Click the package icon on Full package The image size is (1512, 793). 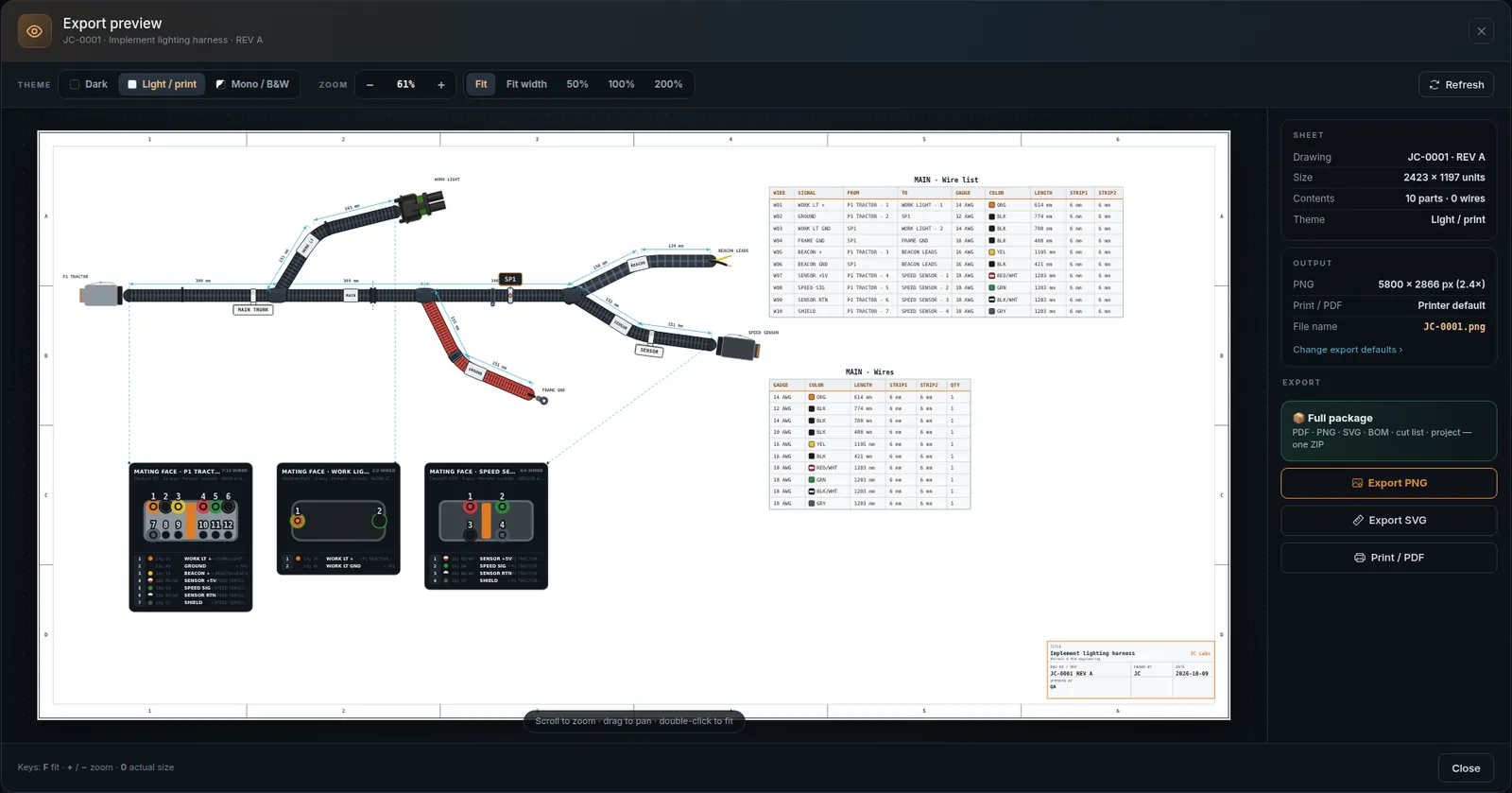pyautogui.click(x=1299, y=418)
